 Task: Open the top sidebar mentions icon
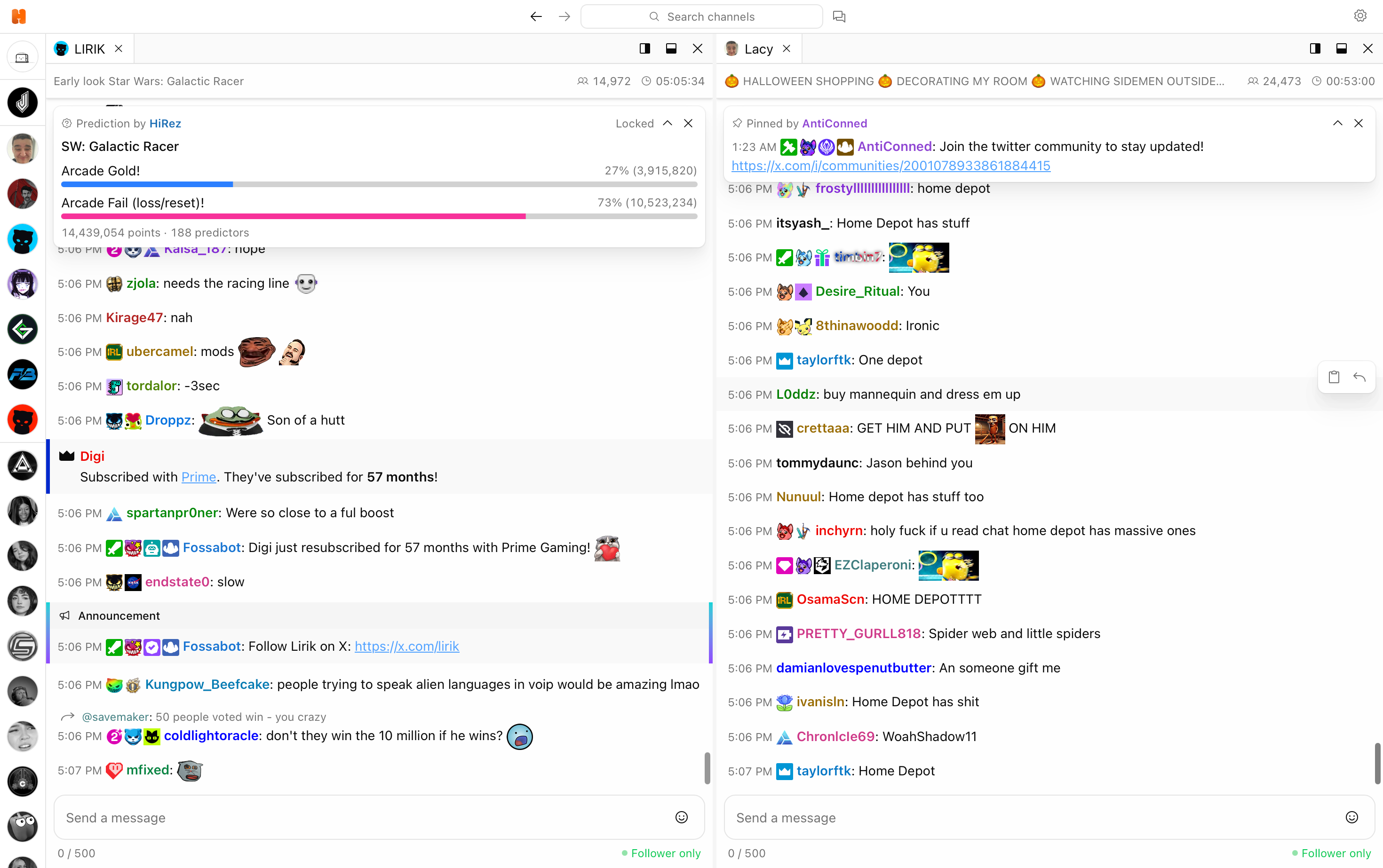(23, 57)
